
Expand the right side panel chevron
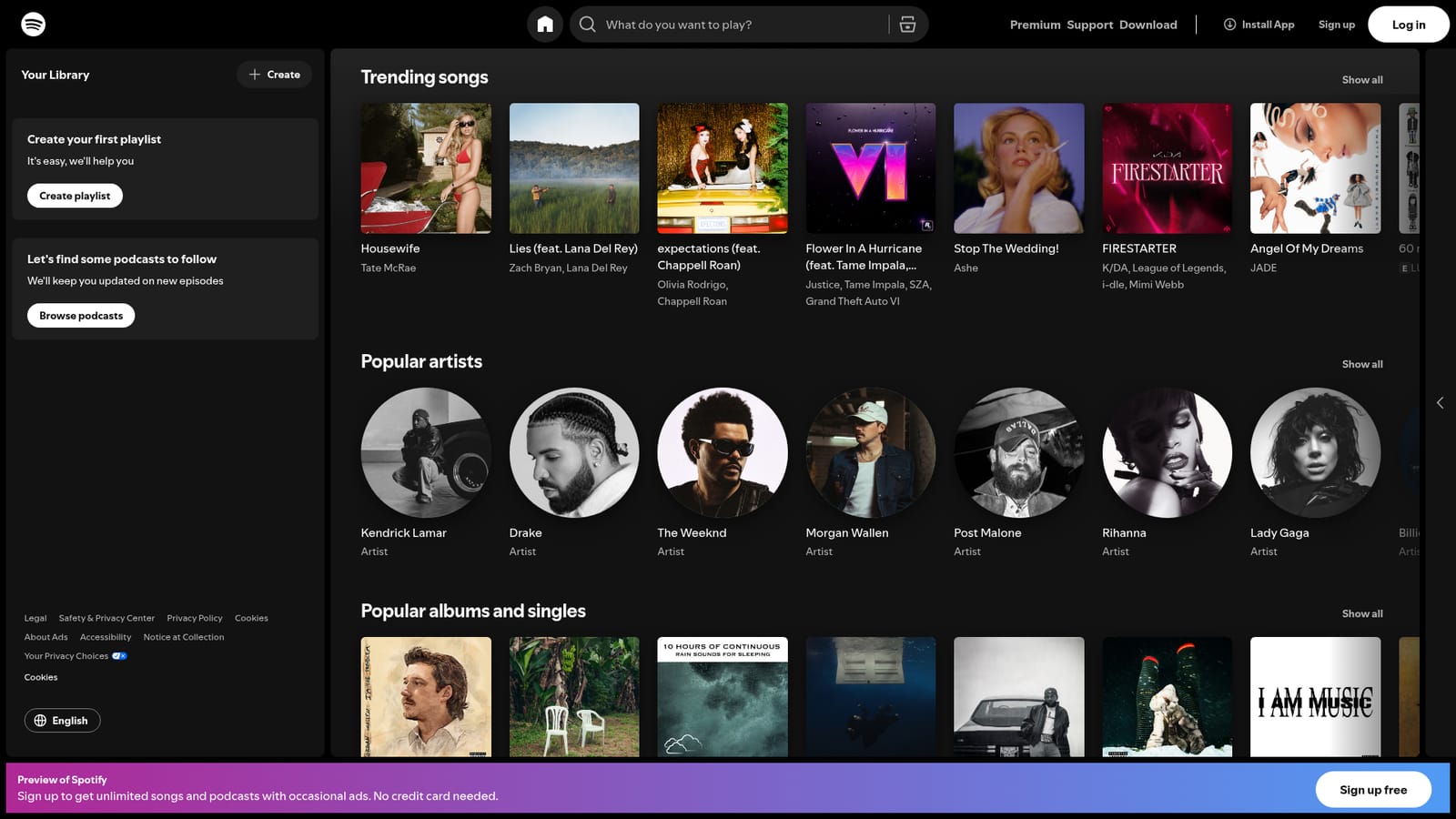click(x=1440, y=402)
